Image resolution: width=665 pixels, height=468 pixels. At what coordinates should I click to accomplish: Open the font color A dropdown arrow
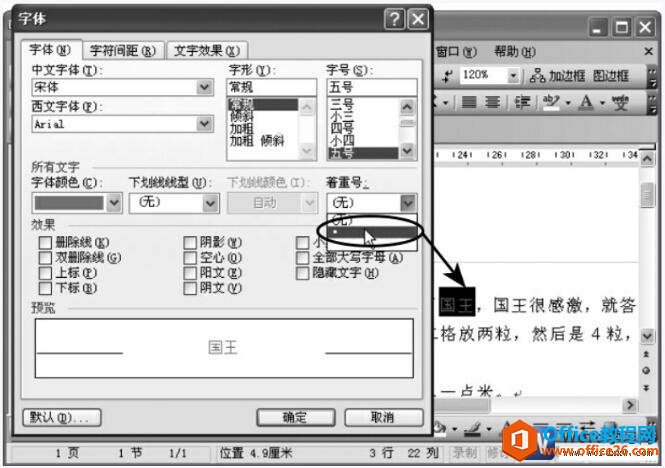click(x=602, y=103)
